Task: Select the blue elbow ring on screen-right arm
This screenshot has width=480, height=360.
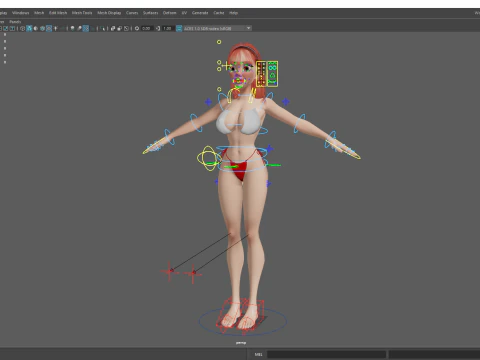Action: pos(300,123)
